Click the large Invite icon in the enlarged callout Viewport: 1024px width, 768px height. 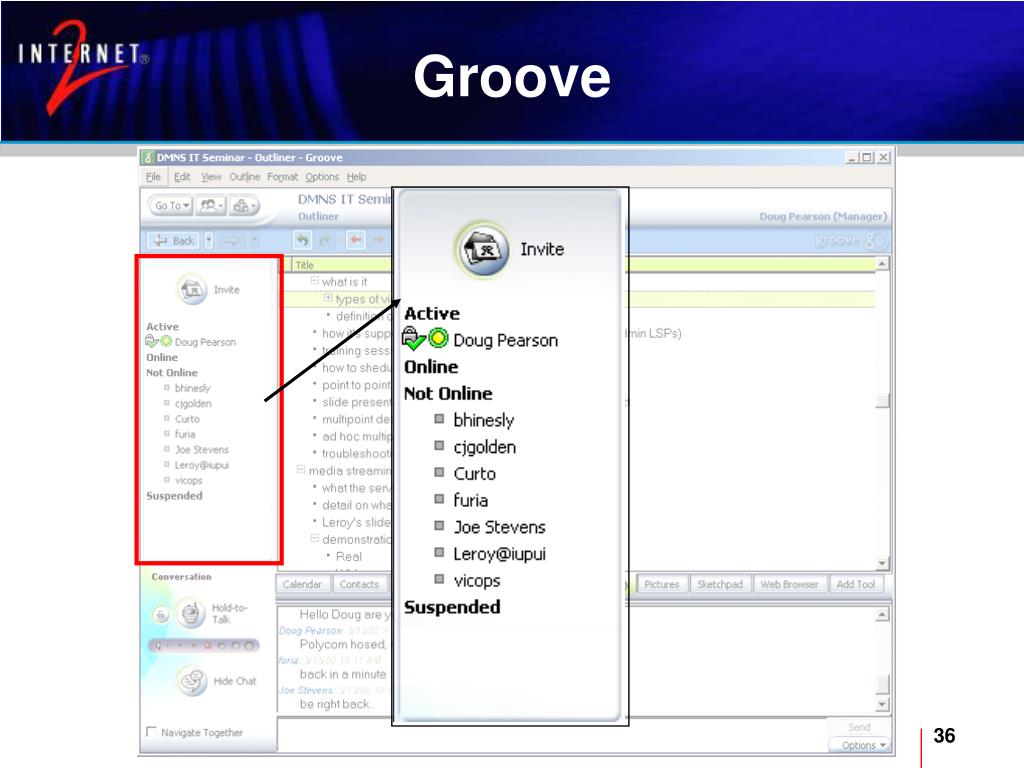(483, 249)
